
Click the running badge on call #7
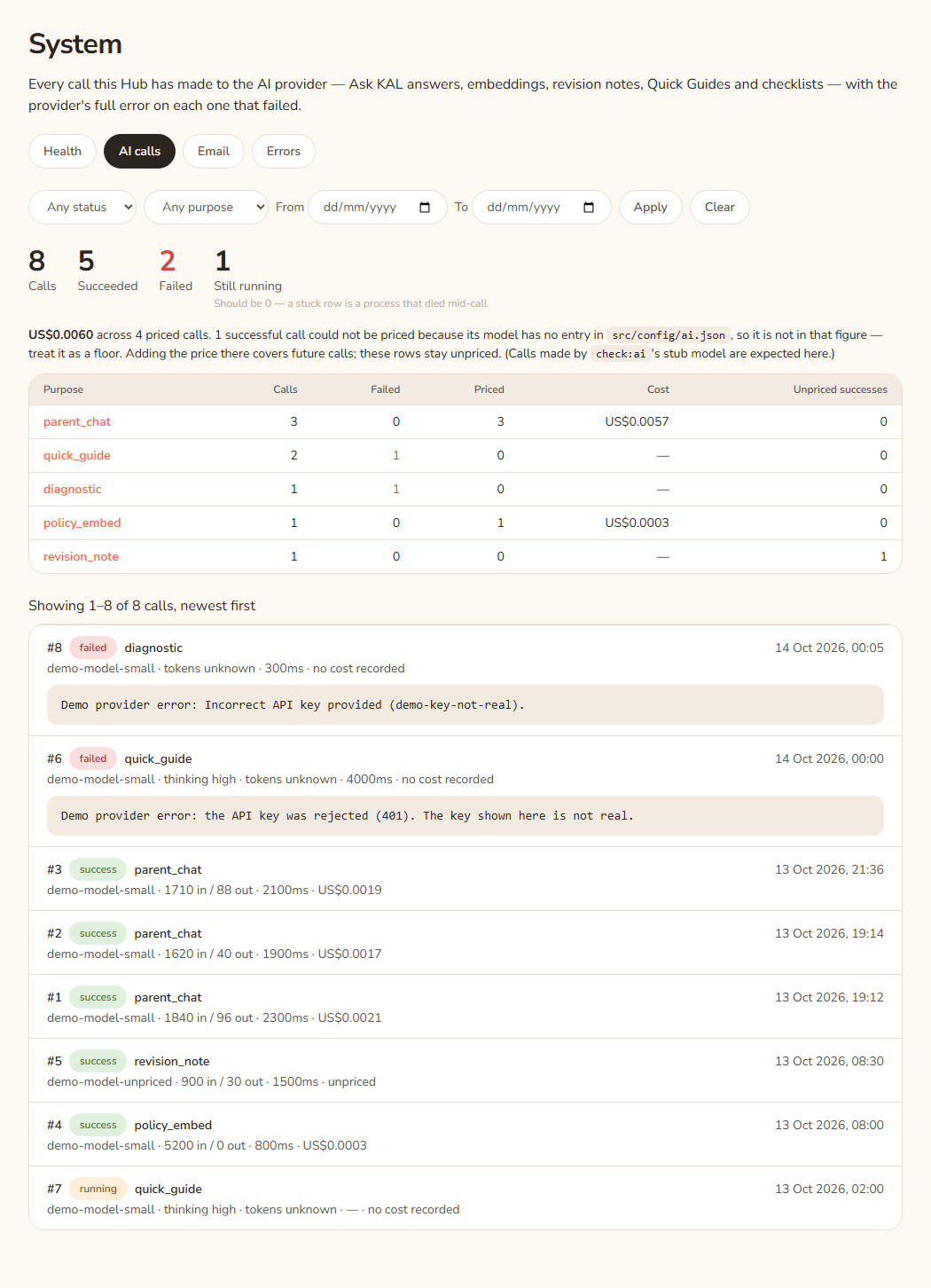pos(98,1190)
